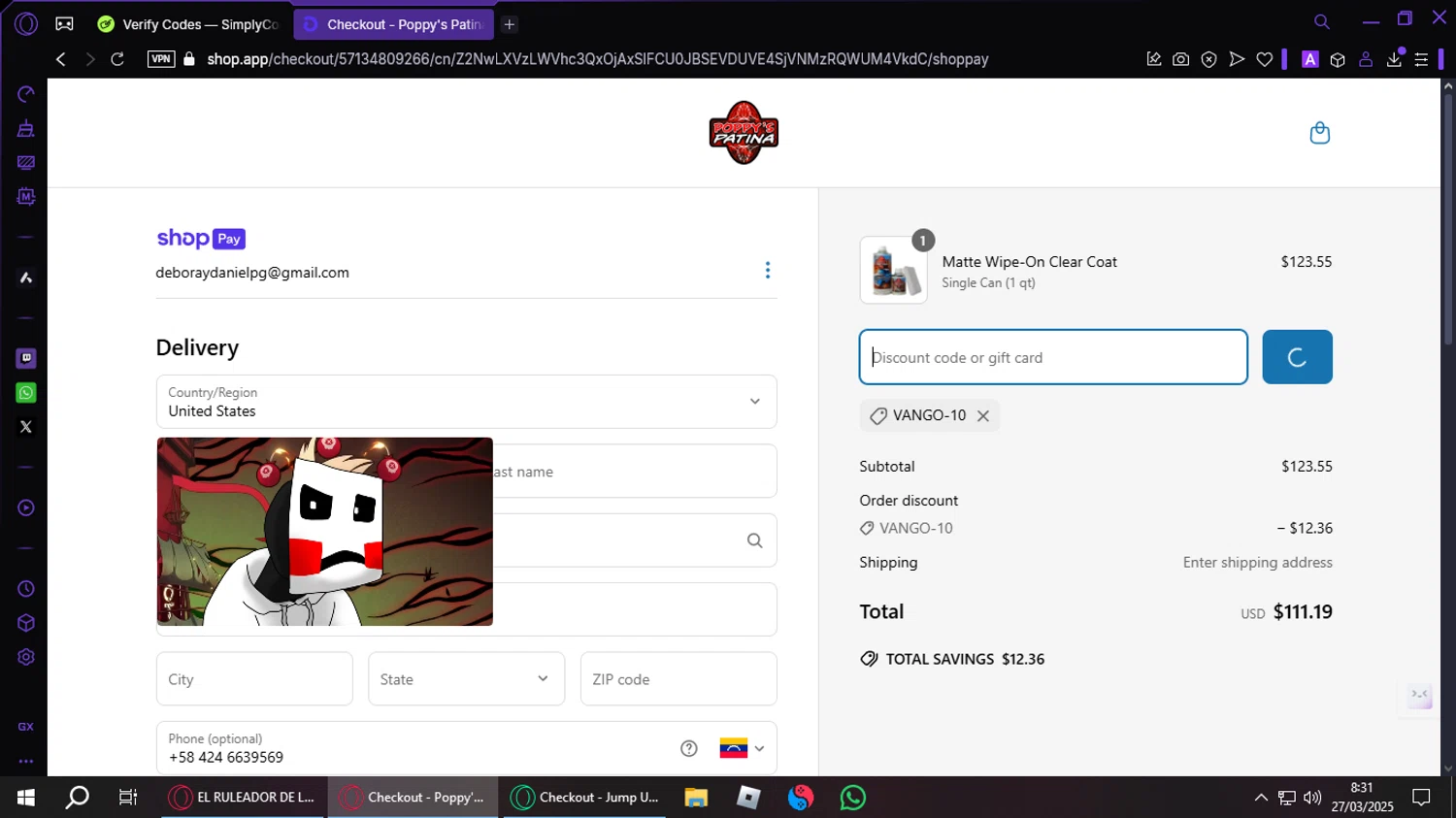Click the VPN badge in address bar
Screen dimensions: 1456x818
[161, 59]
